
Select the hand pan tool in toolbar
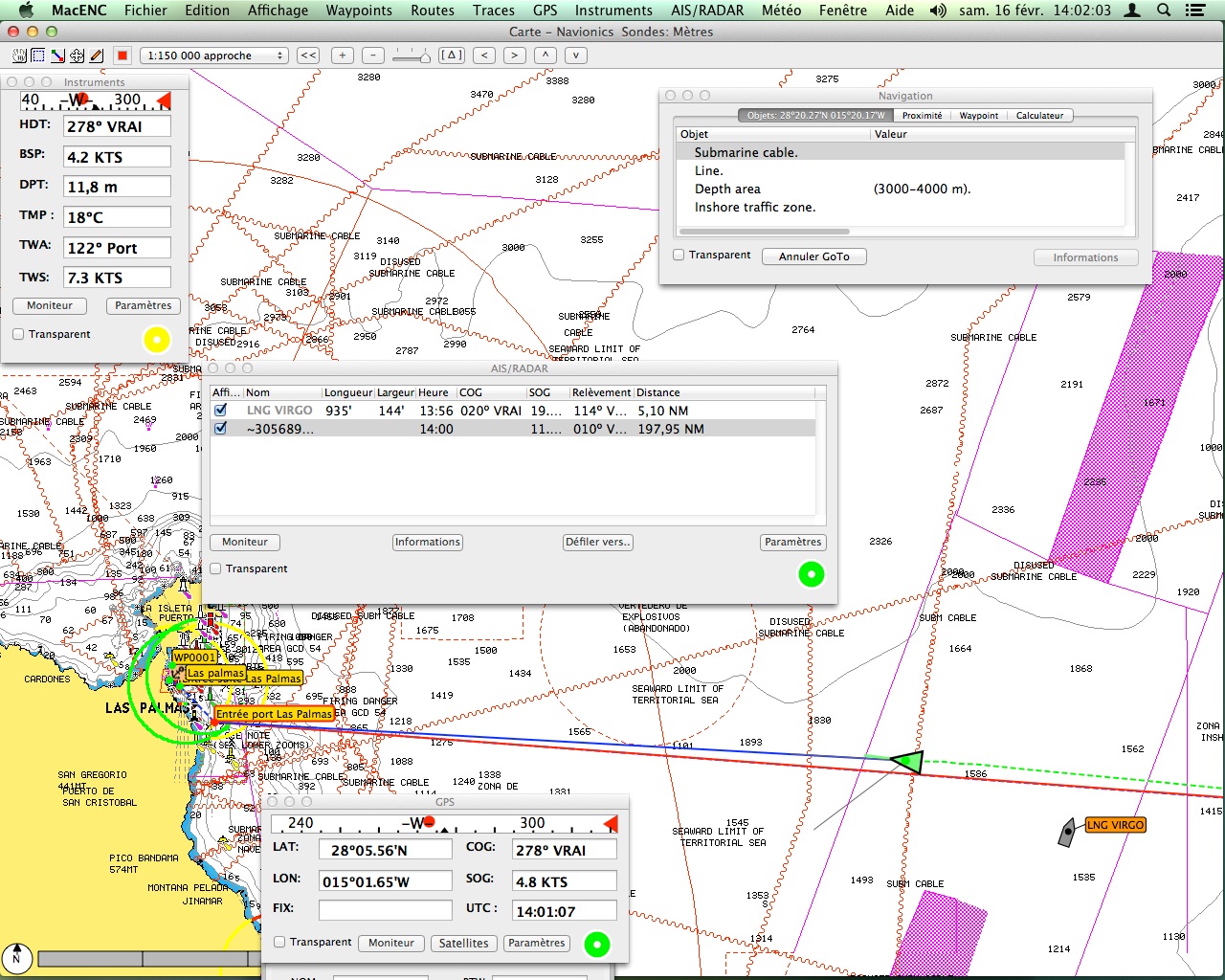pos(19,56)
